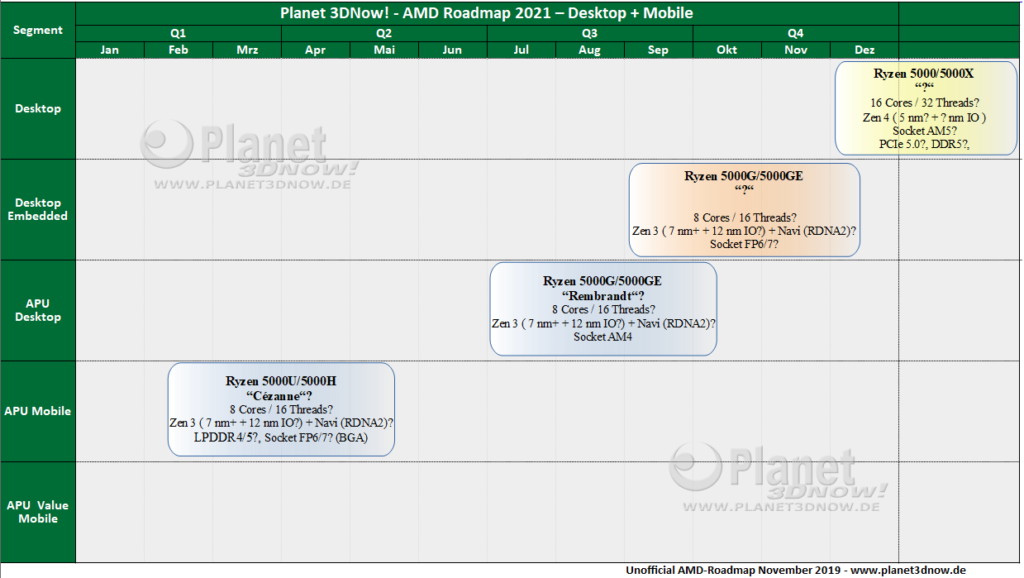Click "8 Cores / 16 Threads?" in Desktop Embedded box
The image size is (1024, 578).
744,217
